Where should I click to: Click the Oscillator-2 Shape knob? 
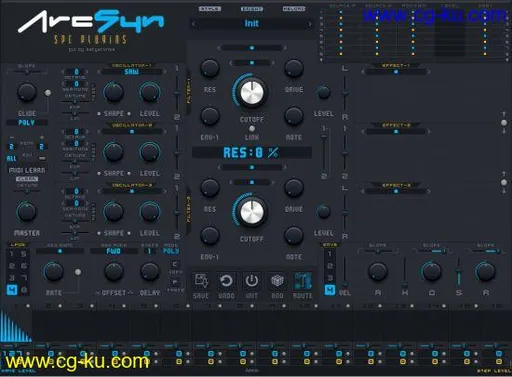tap(114, 152)
